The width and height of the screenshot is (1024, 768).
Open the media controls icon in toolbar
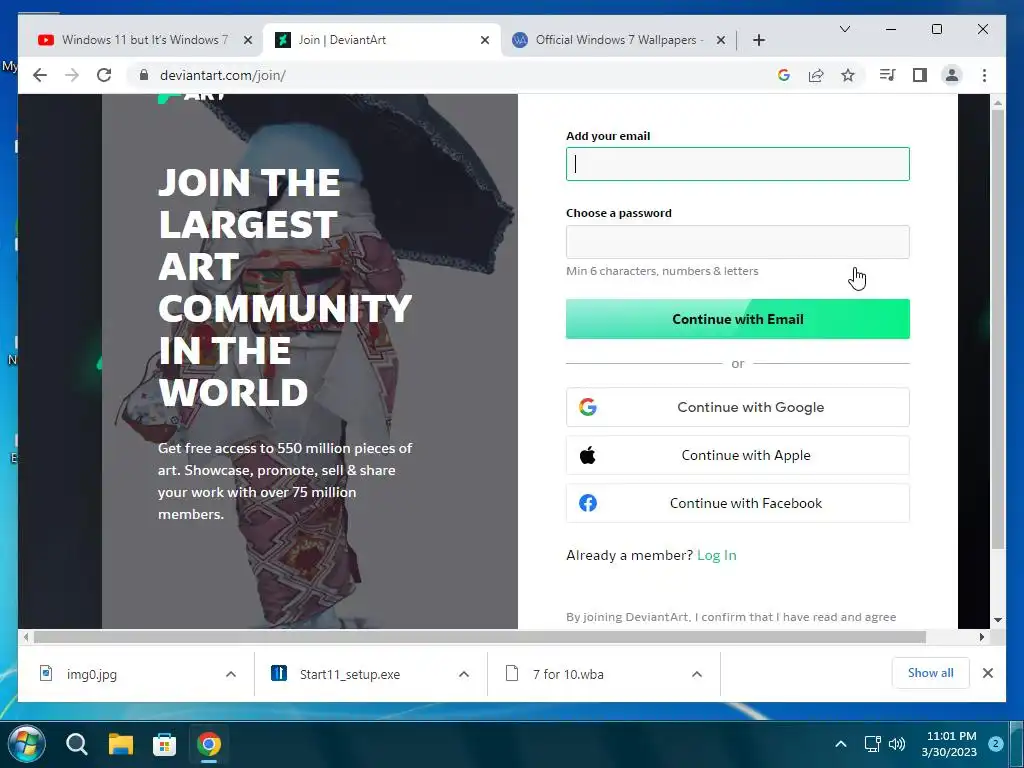coord(887,75)
